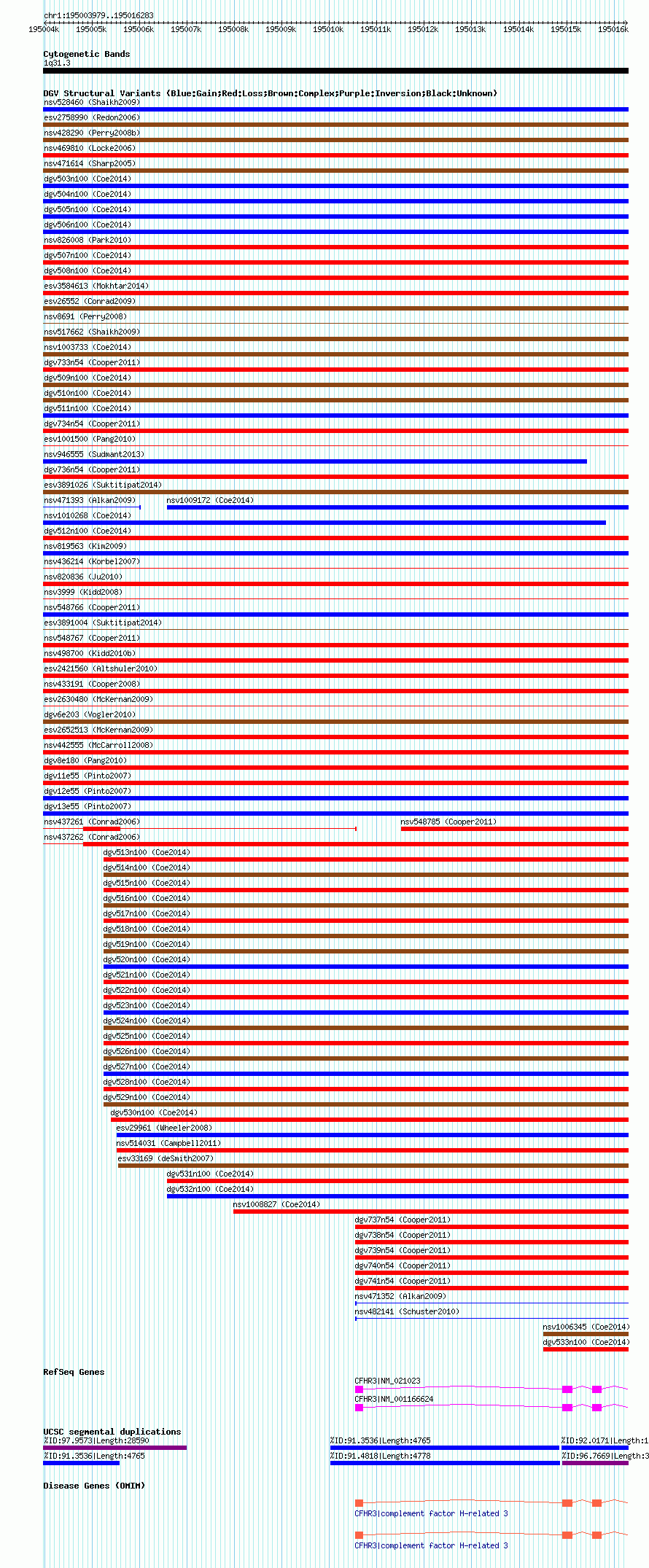Screen dimensions: 649x1568
Task: Click the Cytogenetic Bands track title
Action: (86, 54)
